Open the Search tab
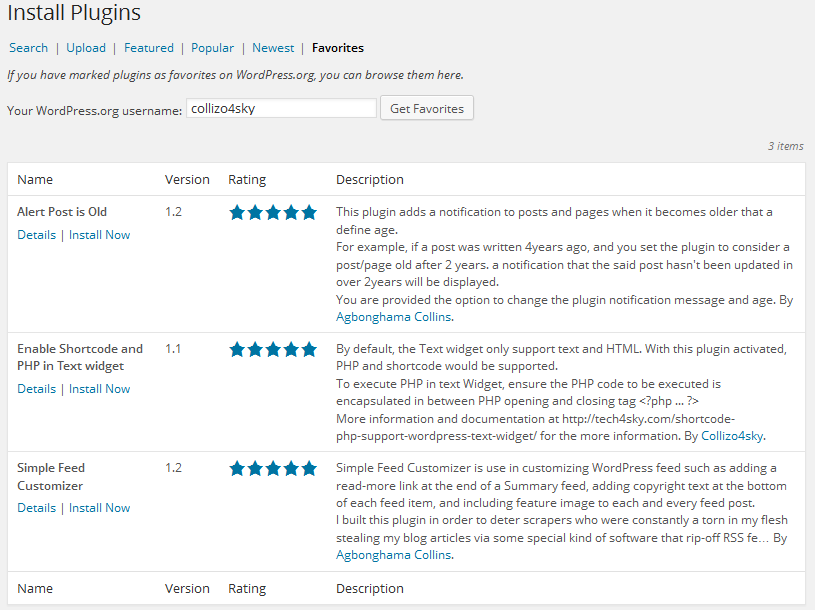 coord(28,48)
